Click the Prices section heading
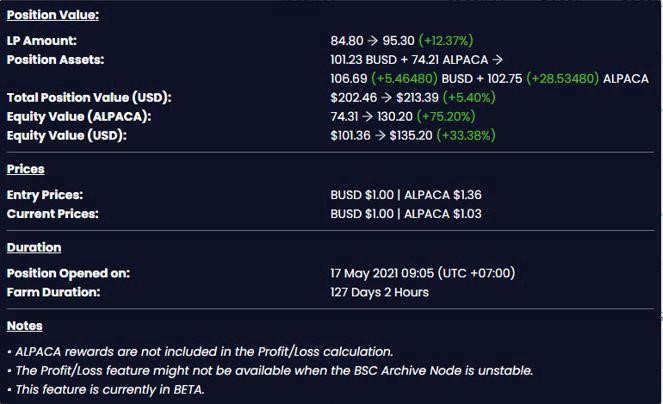The image size is (663, 404). click(x=25, y=169)
